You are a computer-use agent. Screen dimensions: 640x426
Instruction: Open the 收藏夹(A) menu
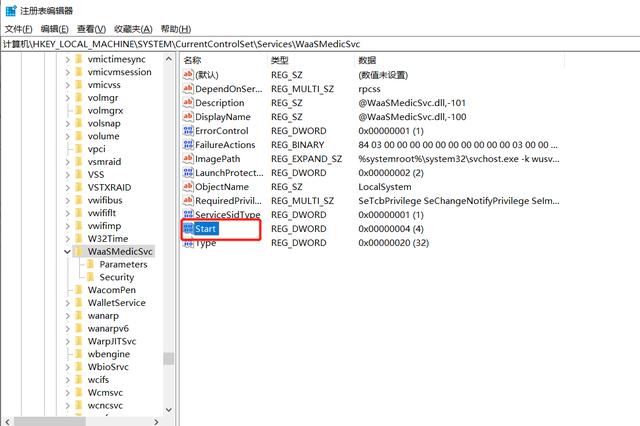point(133,29)
